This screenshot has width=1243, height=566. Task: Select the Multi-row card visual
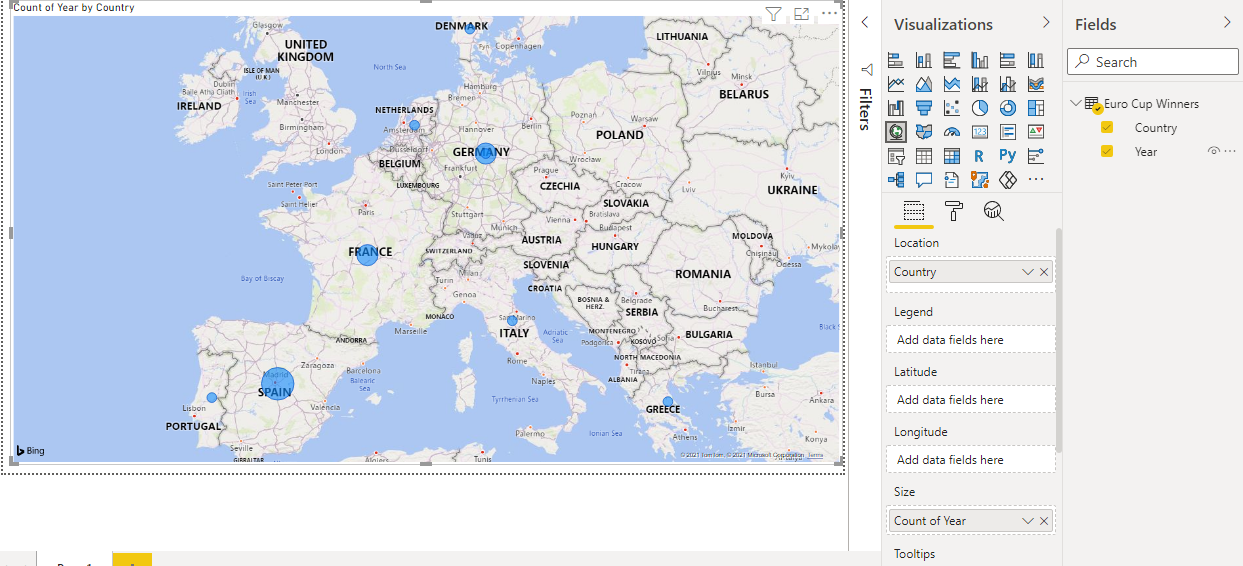coord(1008,131)
